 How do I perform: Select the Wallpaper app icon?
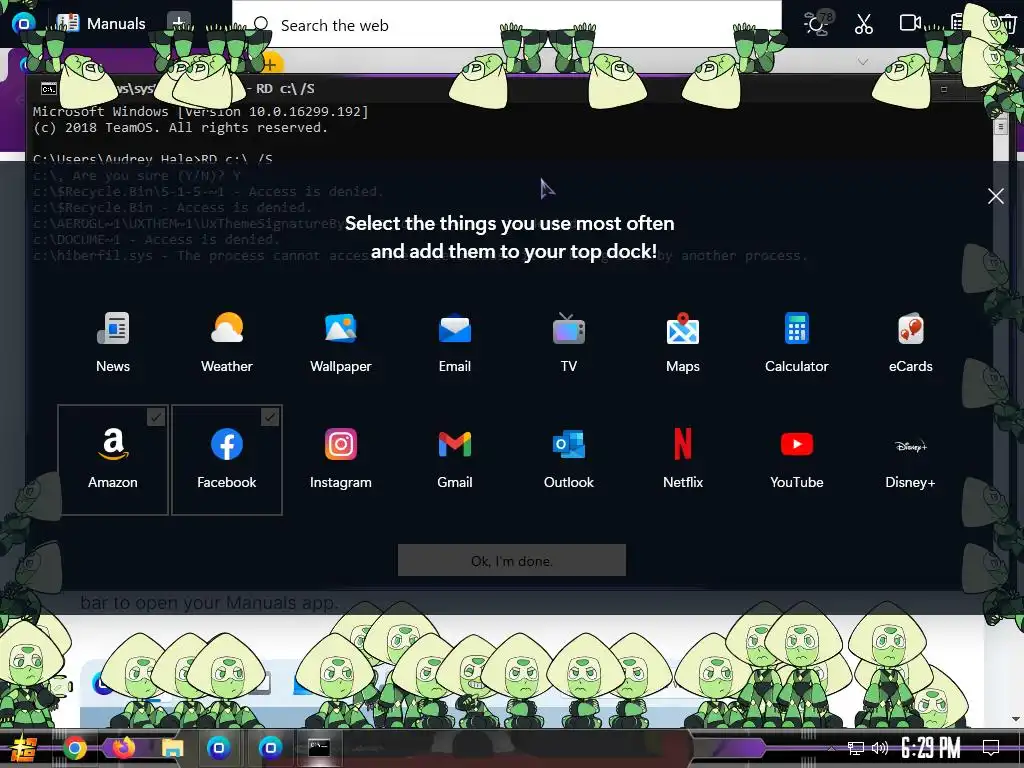coord(341,328)
